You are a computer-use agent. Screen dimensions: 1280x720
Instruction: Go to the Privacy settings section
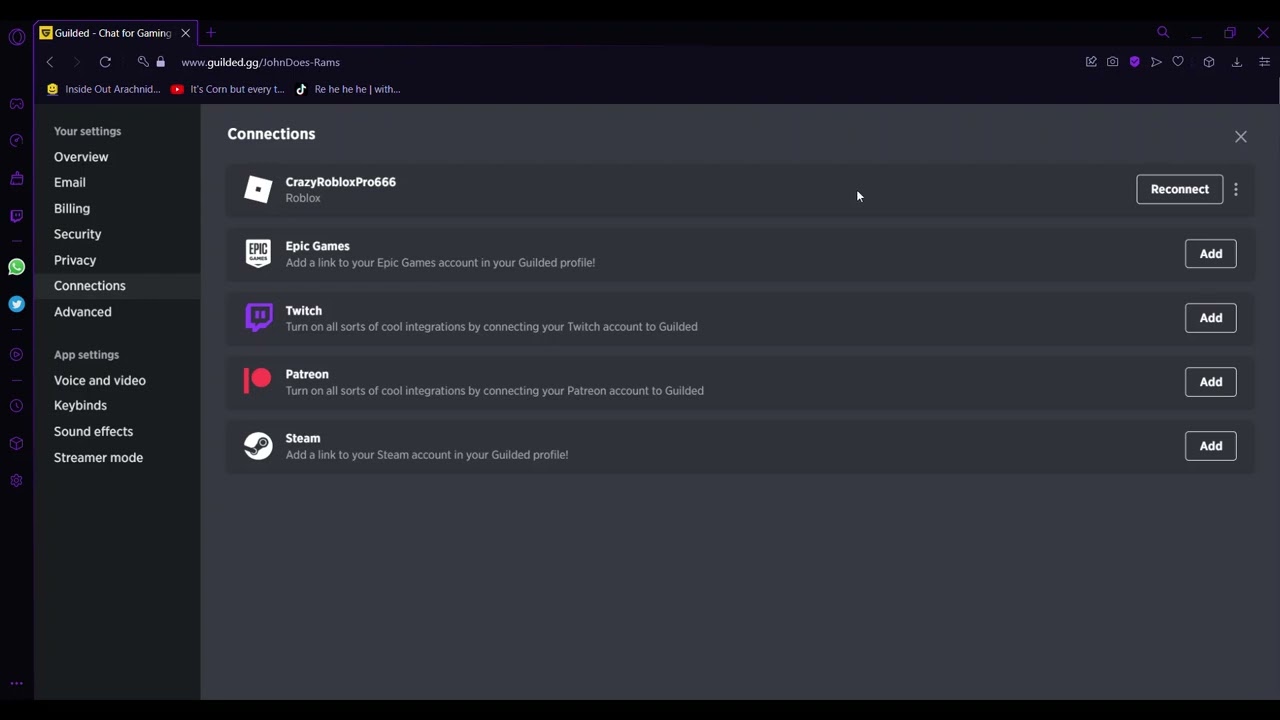click(x=75, y=260)
